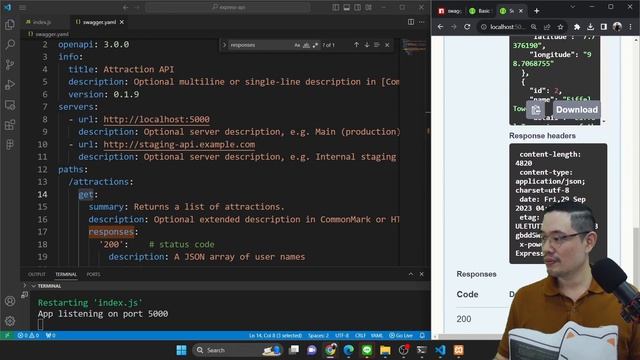Change the CRLF end-of-line setting
640x360 pixels.
pos(360,336)
